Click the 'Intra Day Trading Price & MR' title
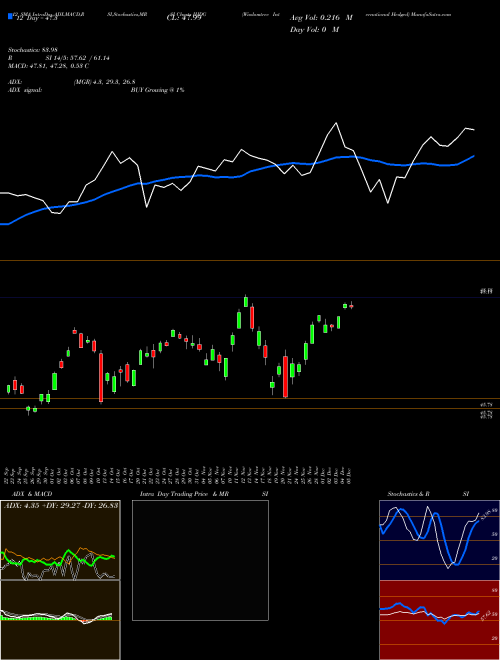Viewport: 500px width, 660px height. [x=184, y=494]
